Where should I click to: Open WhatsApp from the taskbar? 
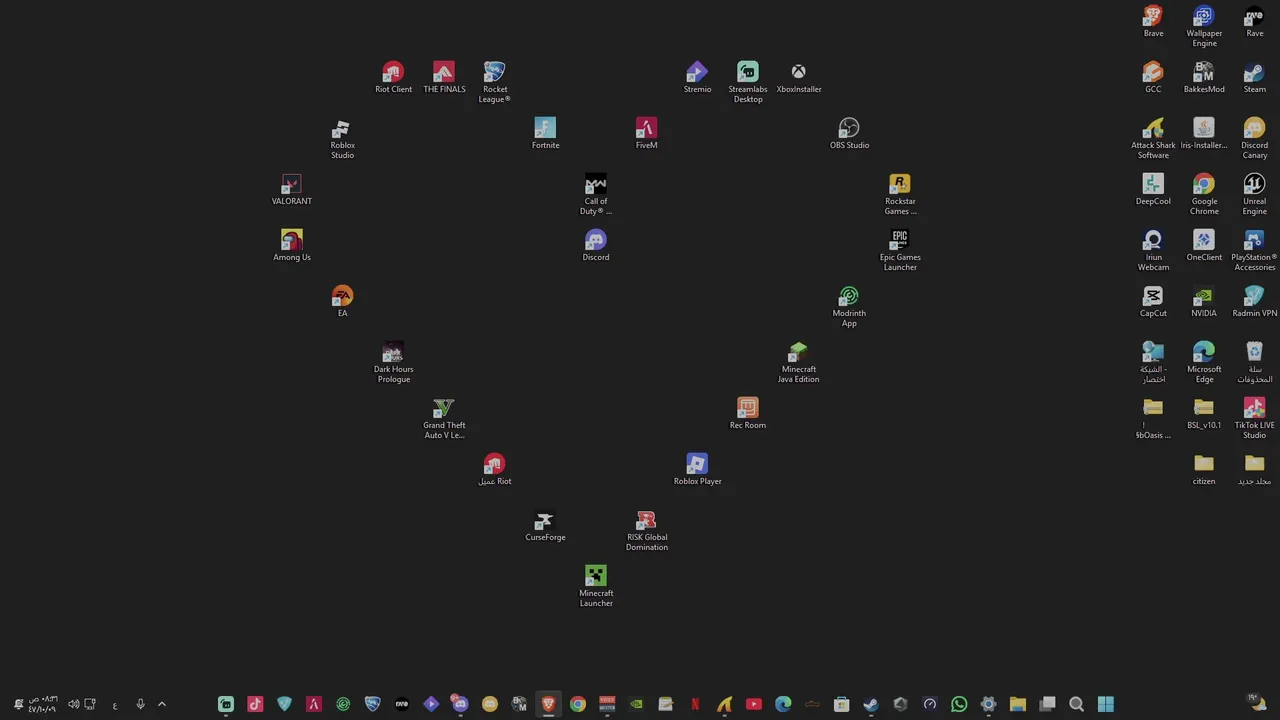(959, 704)
